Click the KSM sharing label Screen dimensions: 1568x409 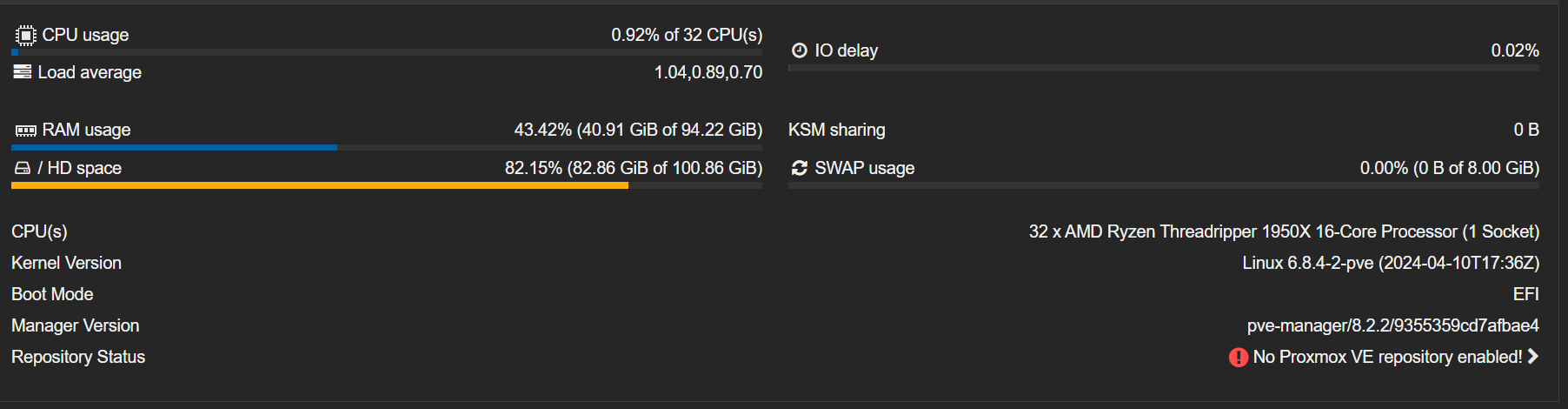click(837, 130)
